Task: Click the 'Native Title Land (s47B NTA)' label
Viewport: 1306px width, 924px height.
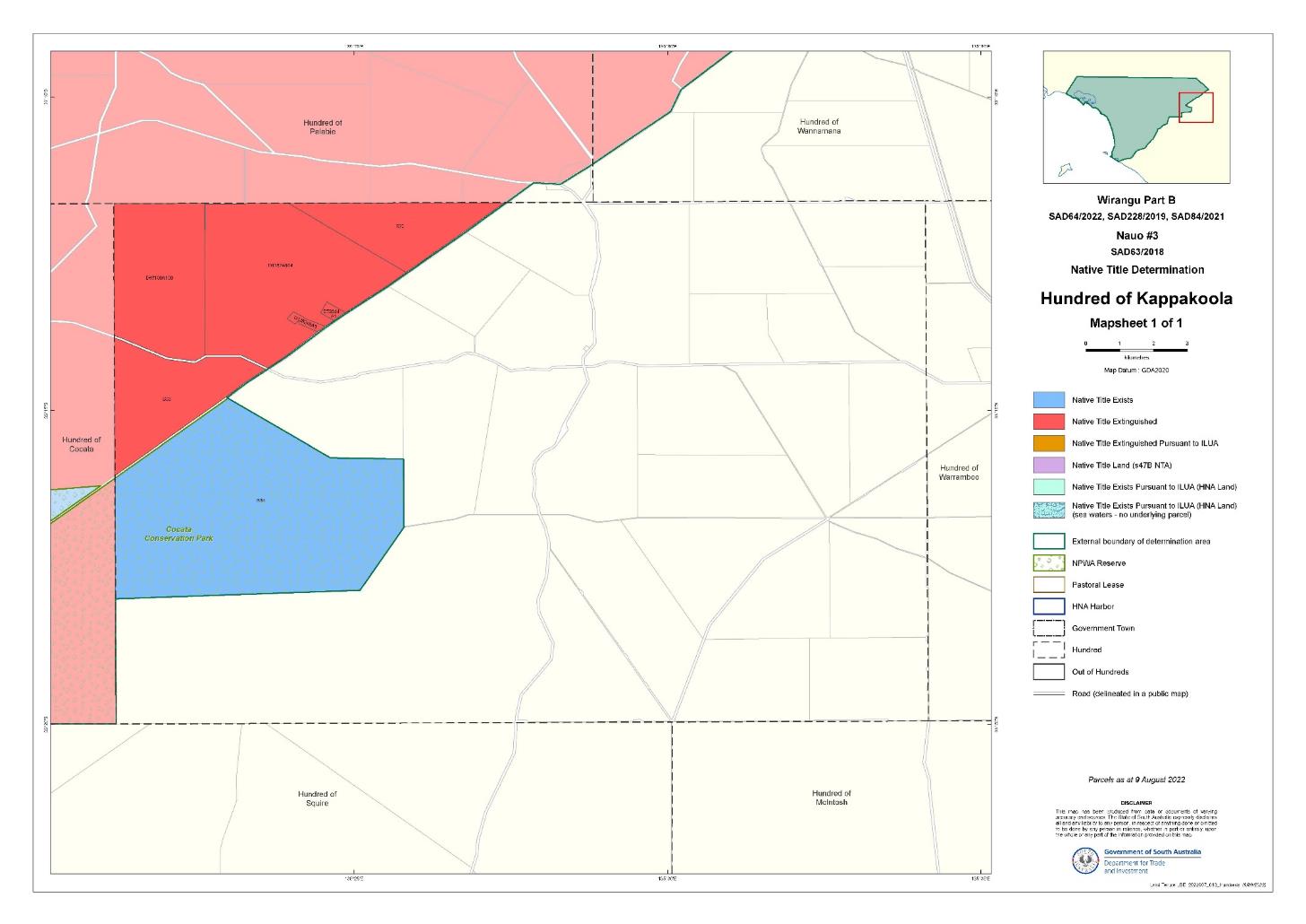Action: (1121, 466)
